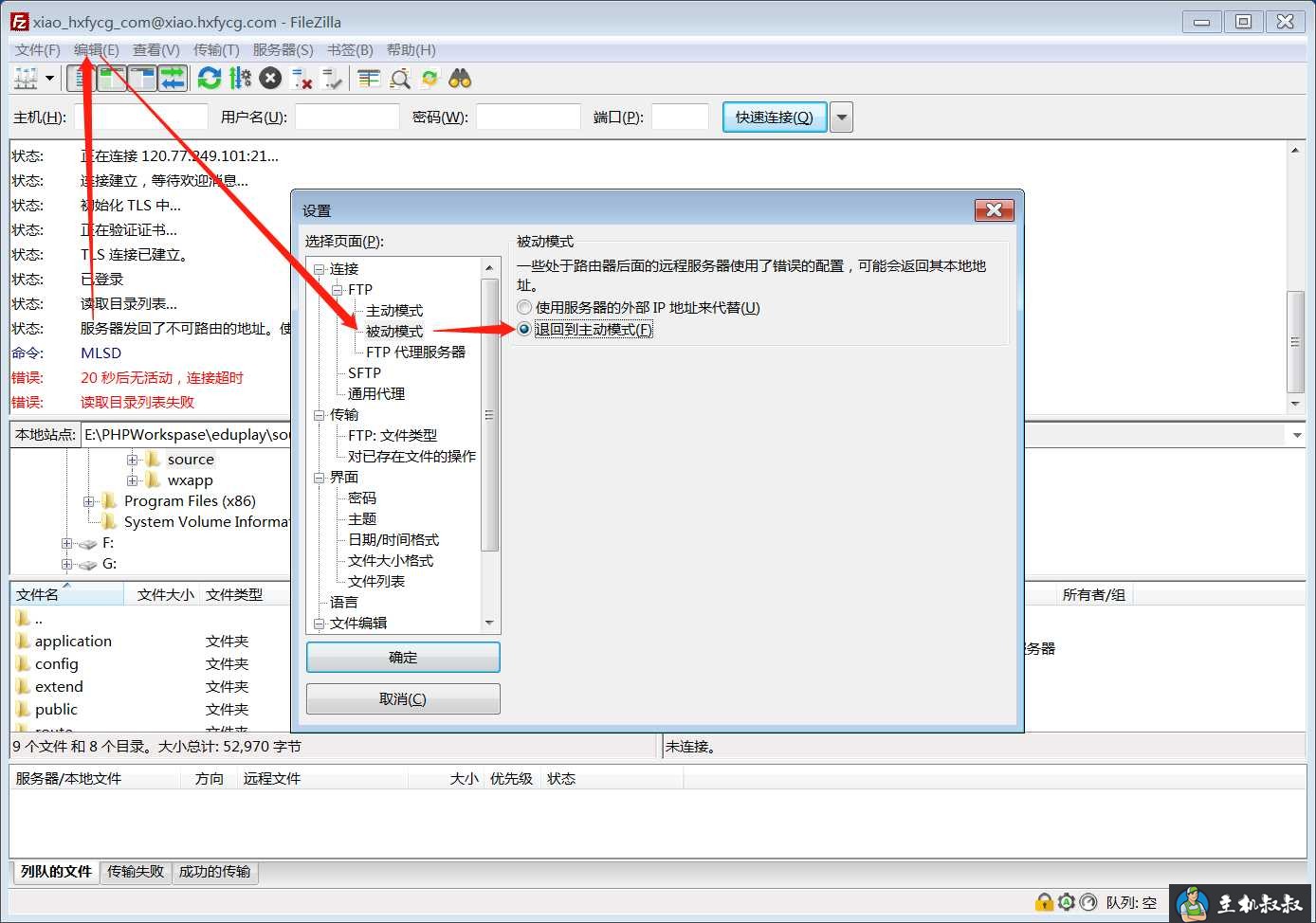The height and width of the screenshot is (923, 1316).
Task: Click the 主机 host input field
Action: click(x=141, y=117)
